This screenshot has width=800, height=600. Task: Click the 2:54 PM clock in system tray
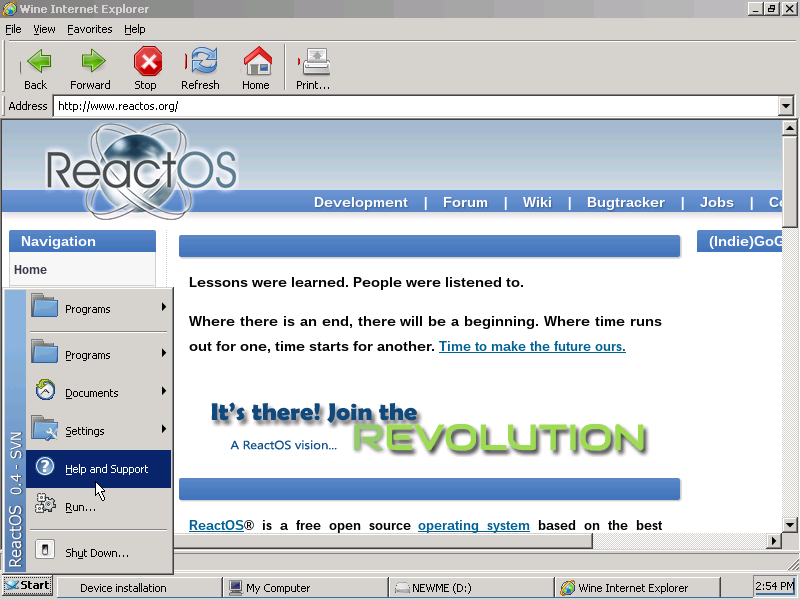point(774,586)
